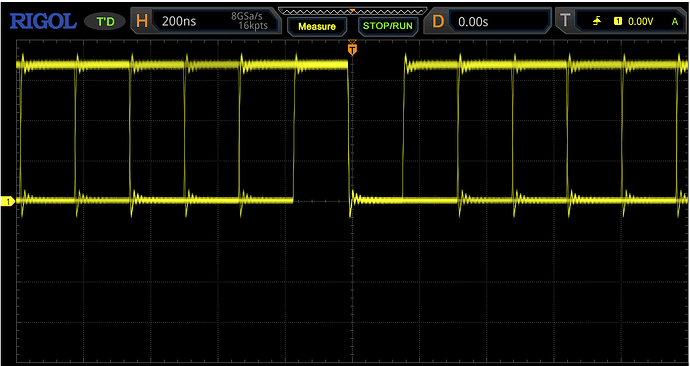690x366 pixels.
Task: Open horizontal settings via the H icon
Action: coord(142,21)
